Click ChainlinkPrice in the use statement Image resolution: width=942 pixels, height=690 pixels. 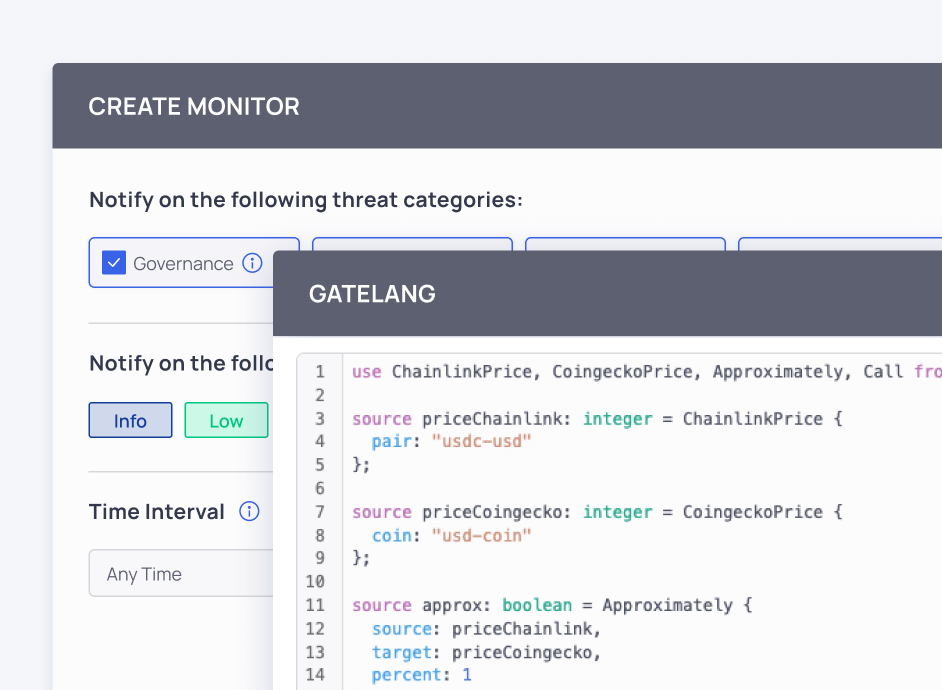(x=447, y=372)
